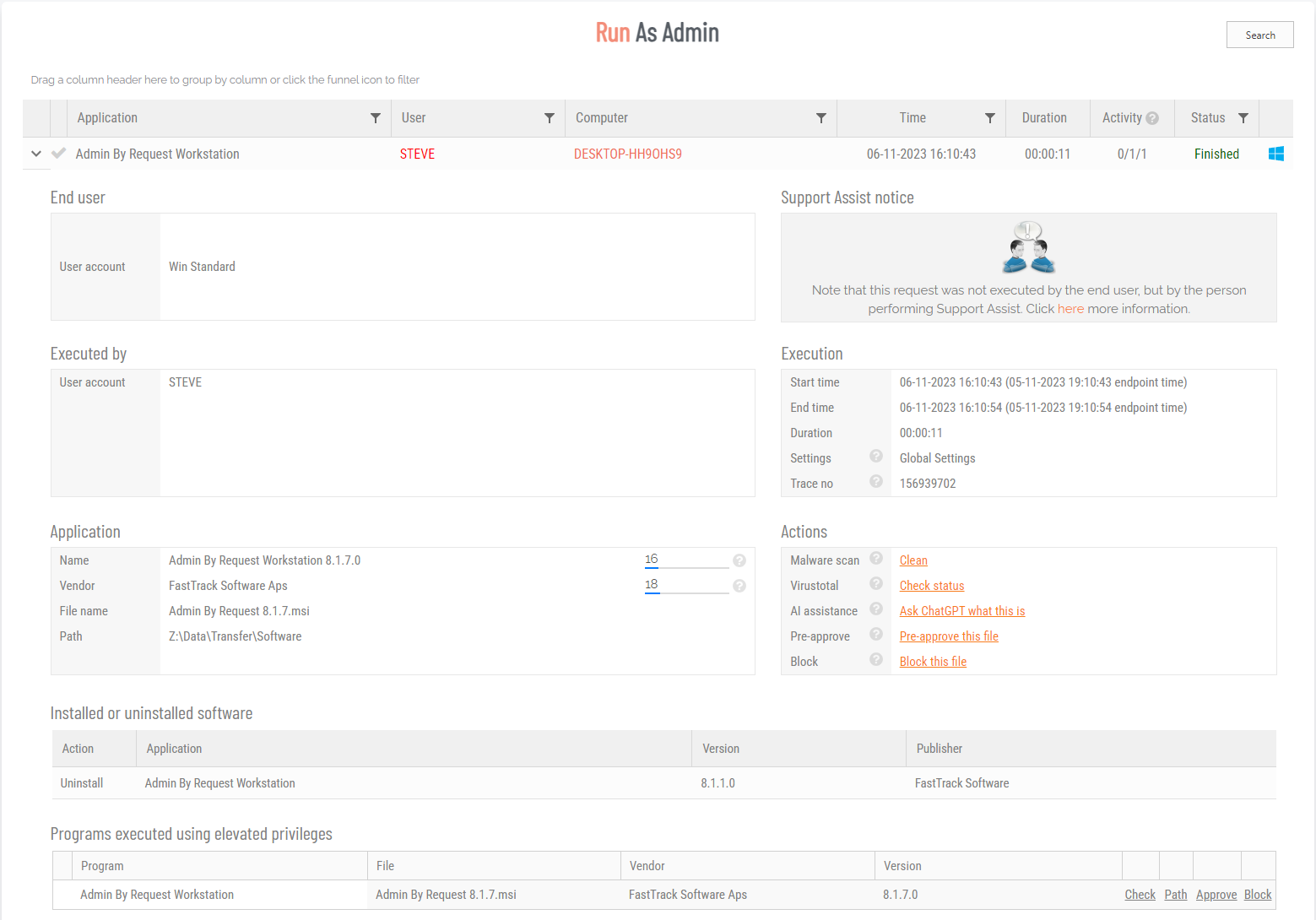Viewport: 1316px width, 920px height.
Task: Open the Ask ChatGPT what this is link
Action: pos(962,611)
